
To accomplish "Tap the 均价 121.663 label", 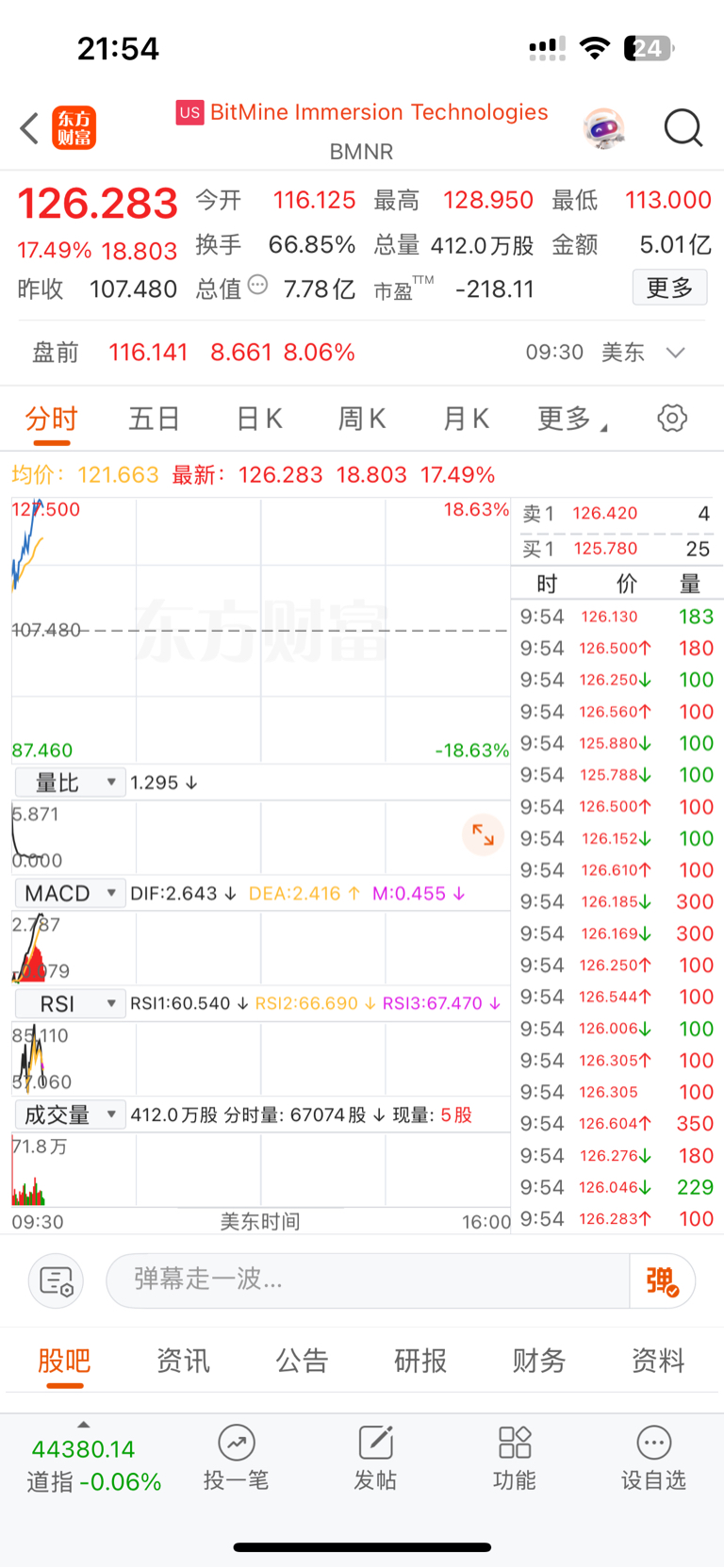I will pos(85,474).
